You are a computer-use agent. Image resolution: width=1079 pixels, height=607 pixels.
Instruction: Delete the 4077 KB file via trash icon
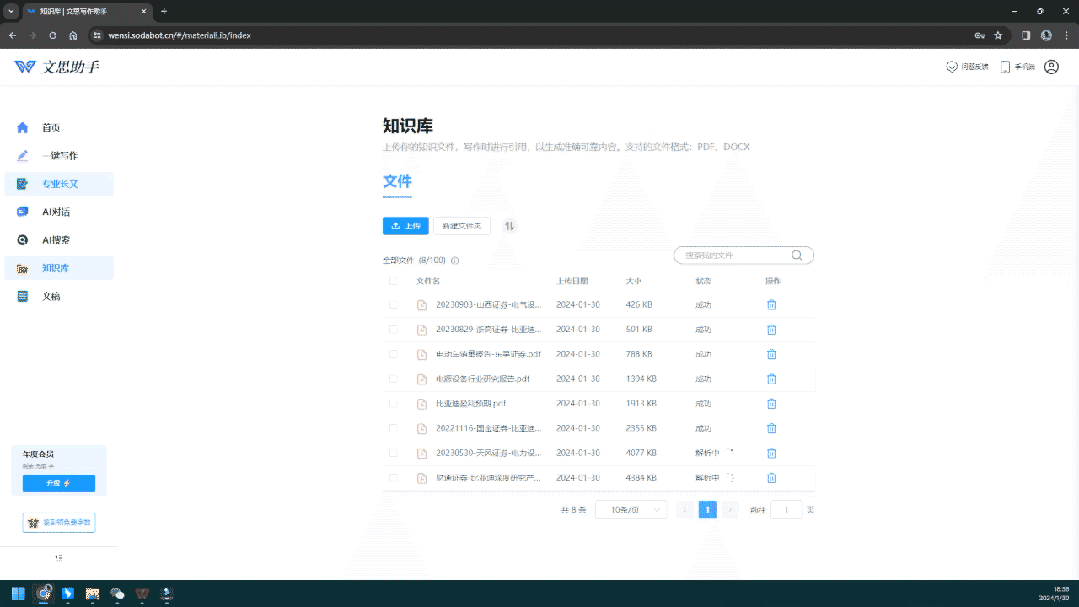(771, 454)
